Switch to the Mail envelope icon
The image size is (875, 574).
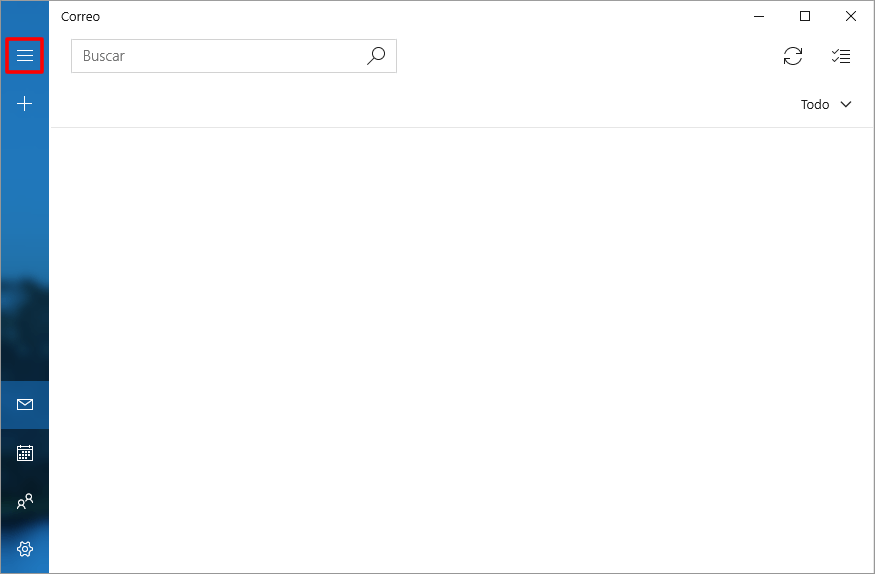(x=25, y=404)
